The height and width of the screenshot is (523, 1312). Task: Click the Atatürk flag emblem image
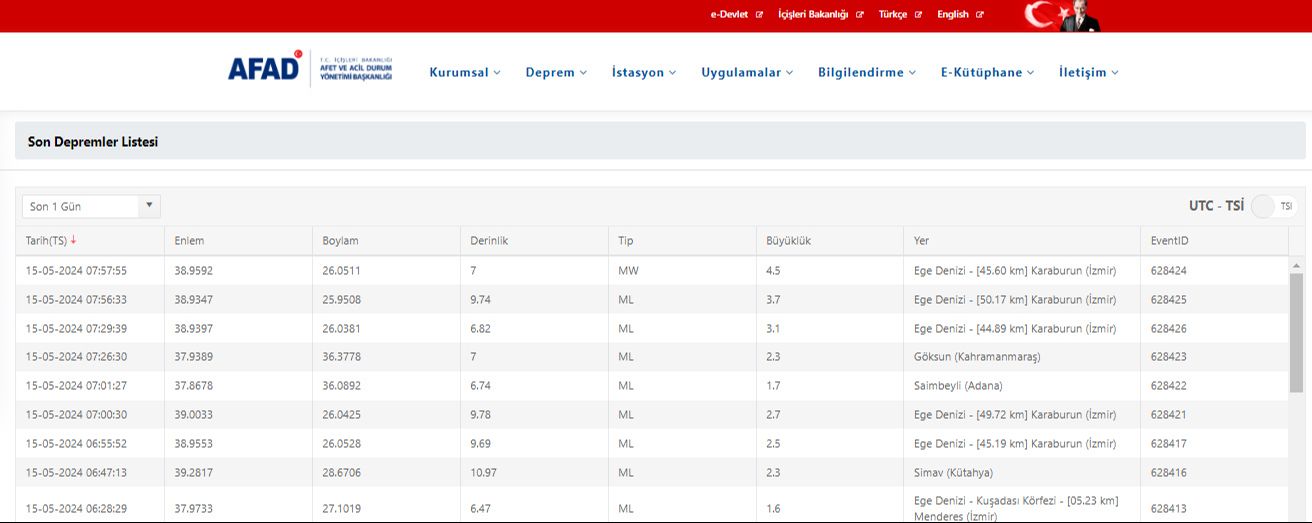tap(1062, 15)
